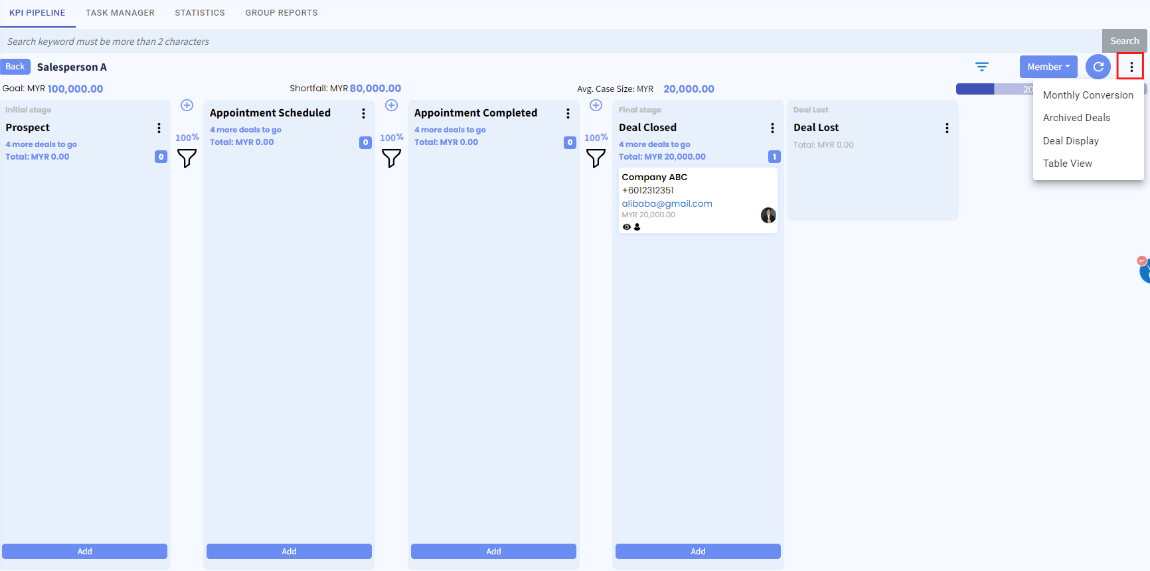Focus the search keyword input field

(x=550, y=42)
